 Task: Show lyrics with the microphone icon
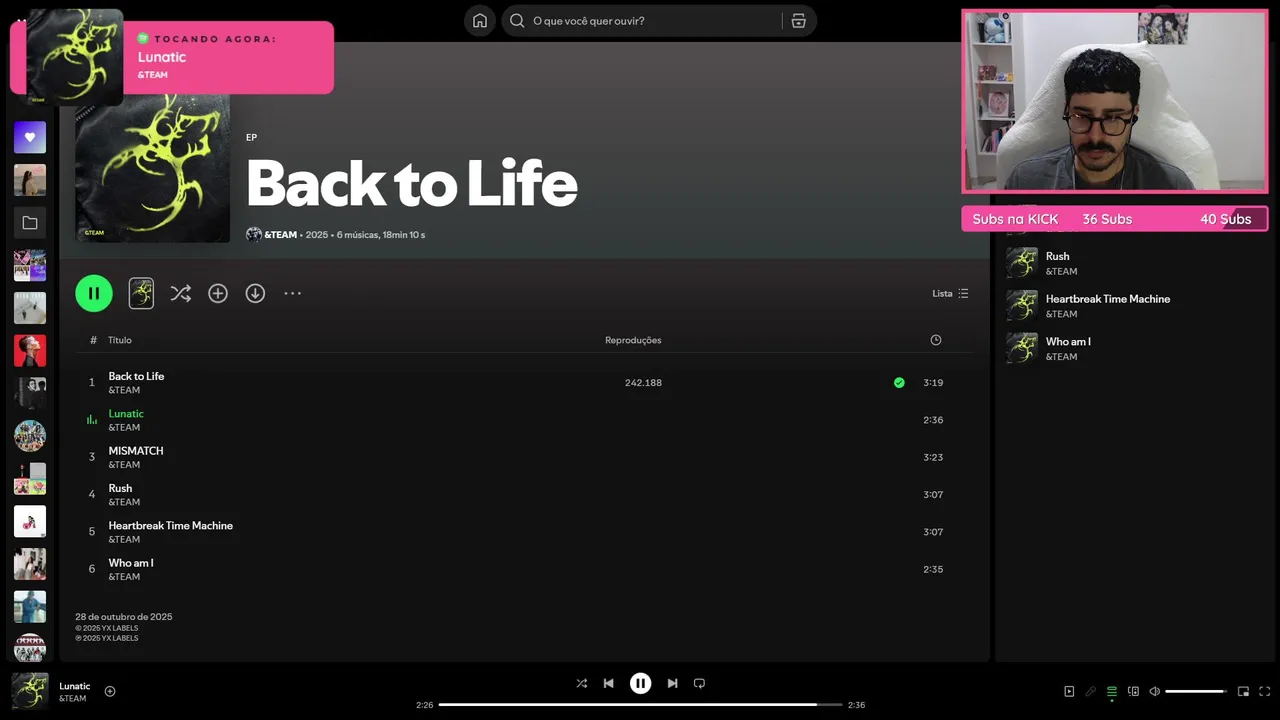tap(1090, 691)
